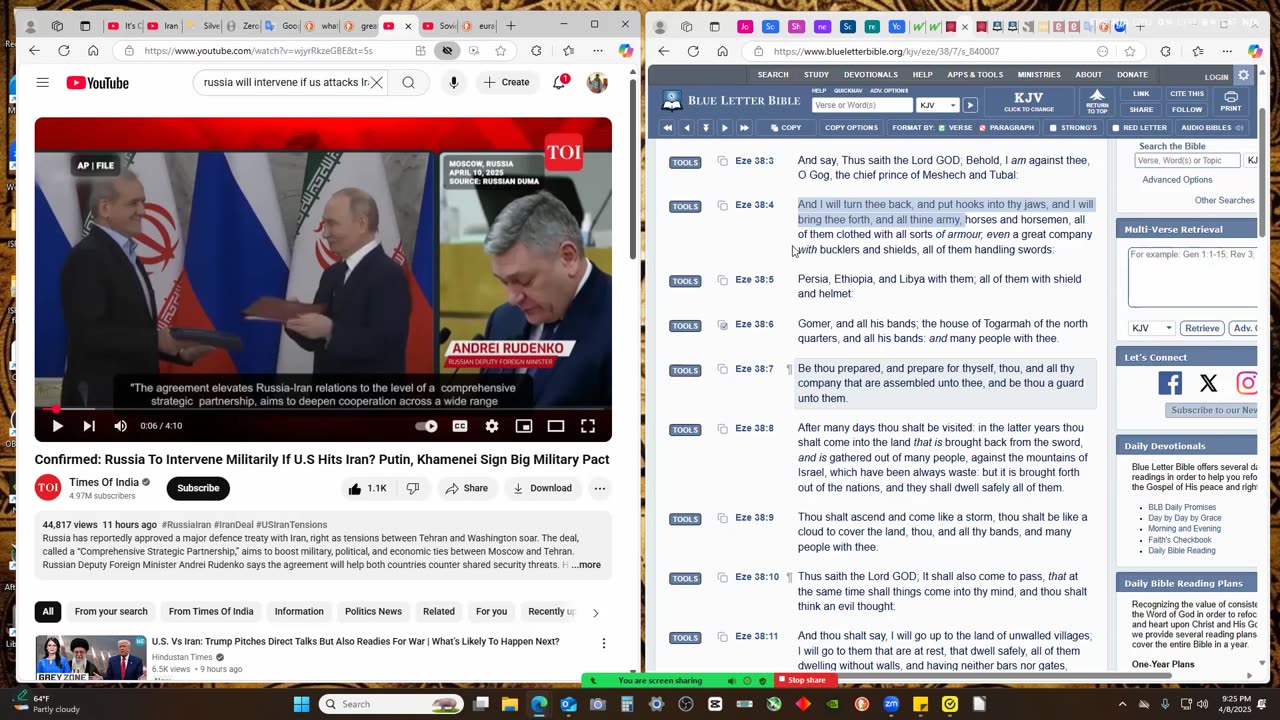Share the YouTube video

click(467, 488)
